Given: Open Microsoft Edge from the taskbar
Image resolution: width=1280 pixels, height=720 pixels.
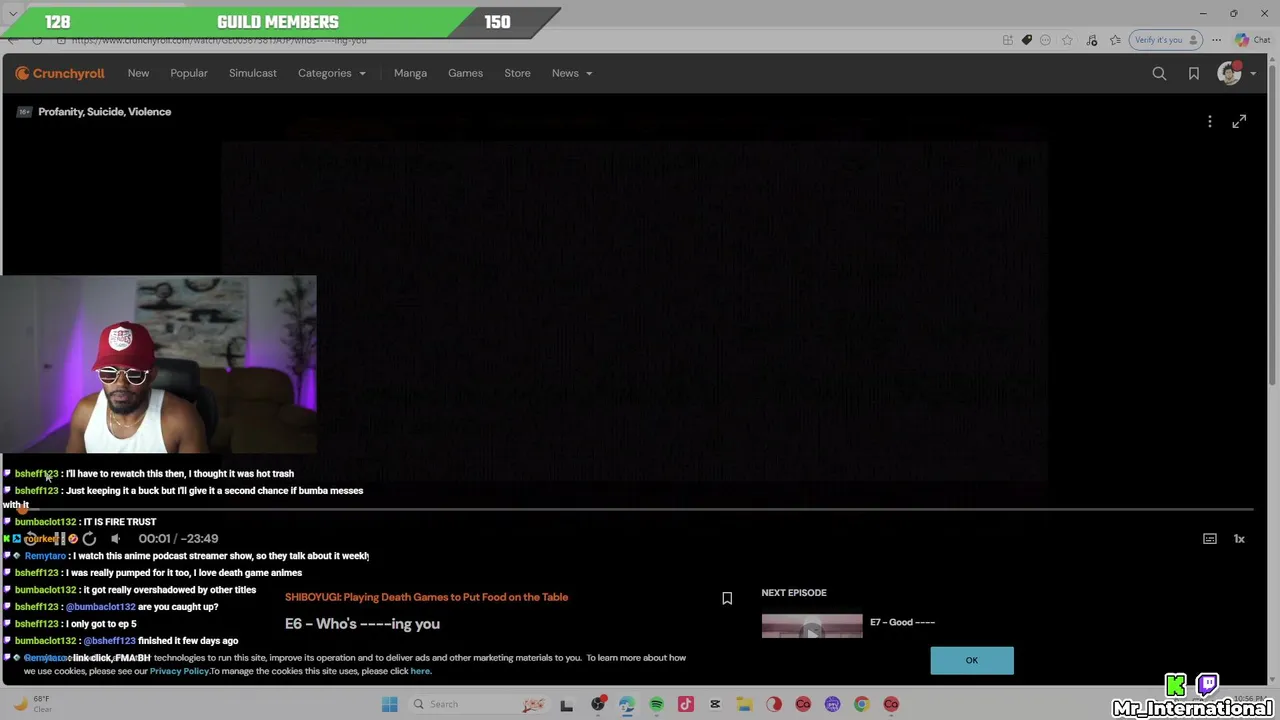Looking at the screenshot, I should [626, 704].
